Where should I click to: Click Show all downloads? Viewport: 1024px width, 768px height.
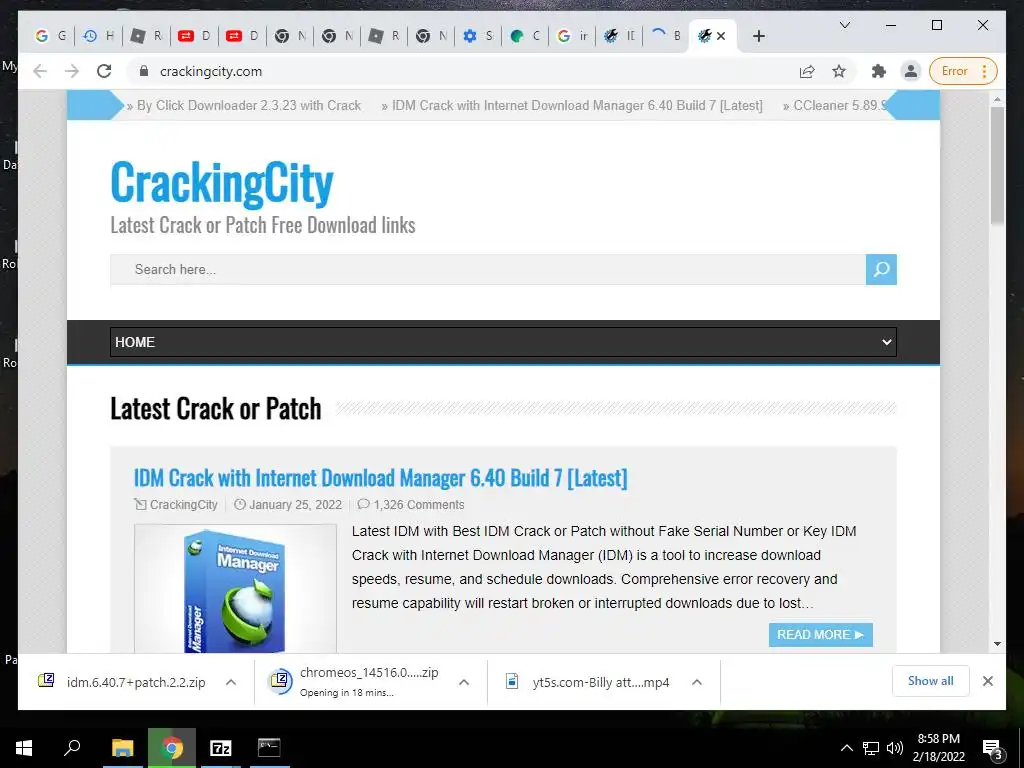(931, 681)
